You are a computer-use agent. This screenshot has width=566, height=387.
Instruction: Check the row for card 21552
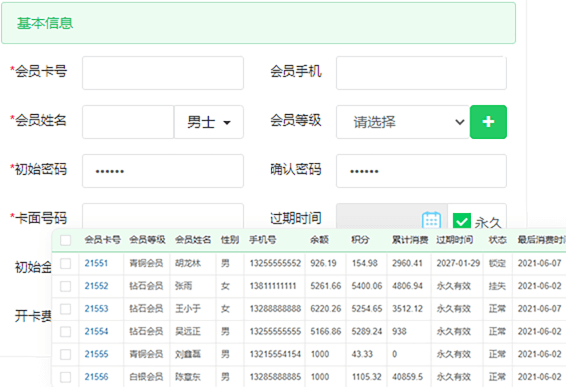pyautogui.click(x=65, y=286)
